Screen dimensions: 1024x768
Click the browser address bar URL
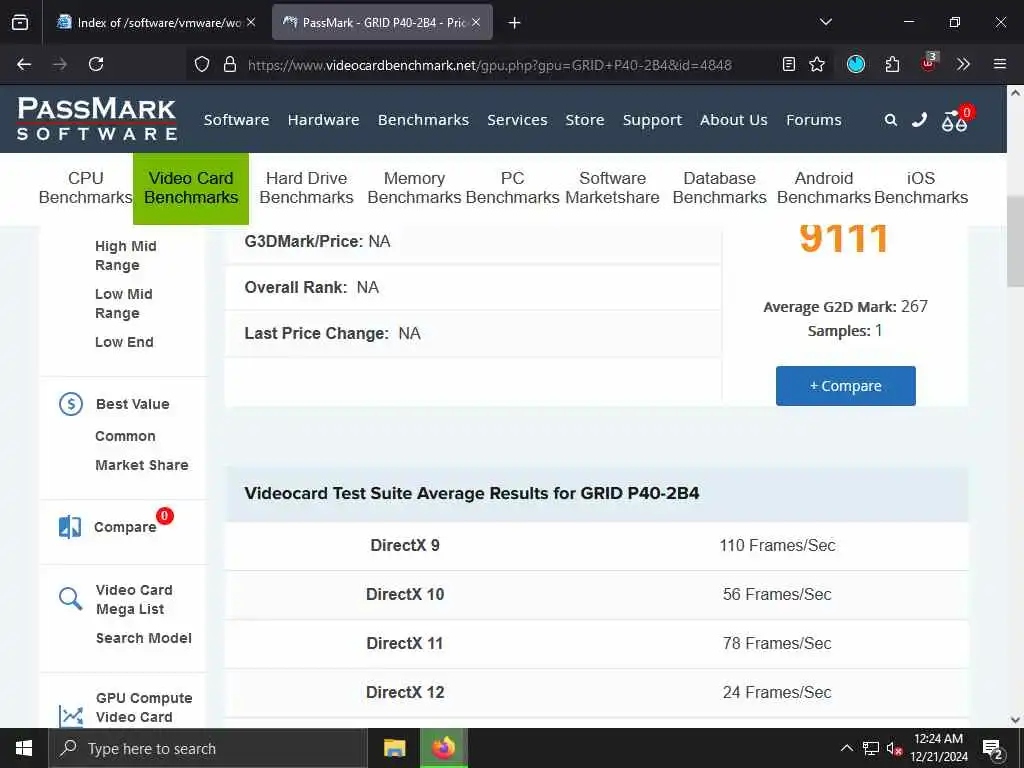point(489,65)
